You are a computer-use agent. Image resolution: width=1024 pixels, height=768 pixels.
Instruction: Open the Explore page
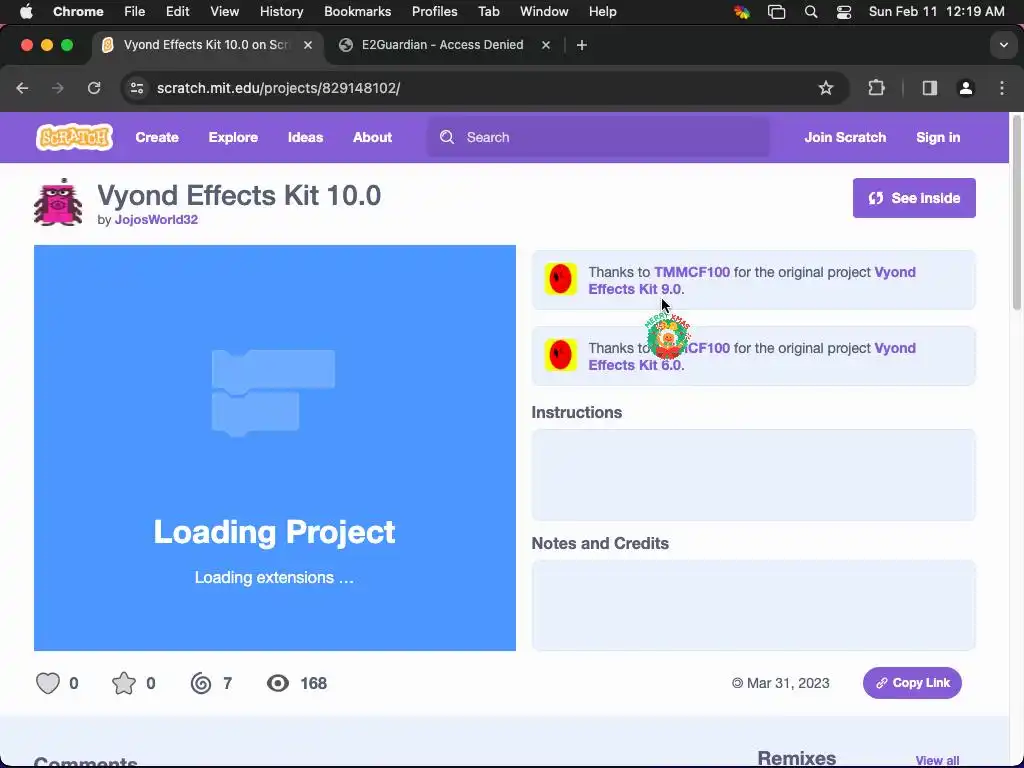[x=233, y=137]
